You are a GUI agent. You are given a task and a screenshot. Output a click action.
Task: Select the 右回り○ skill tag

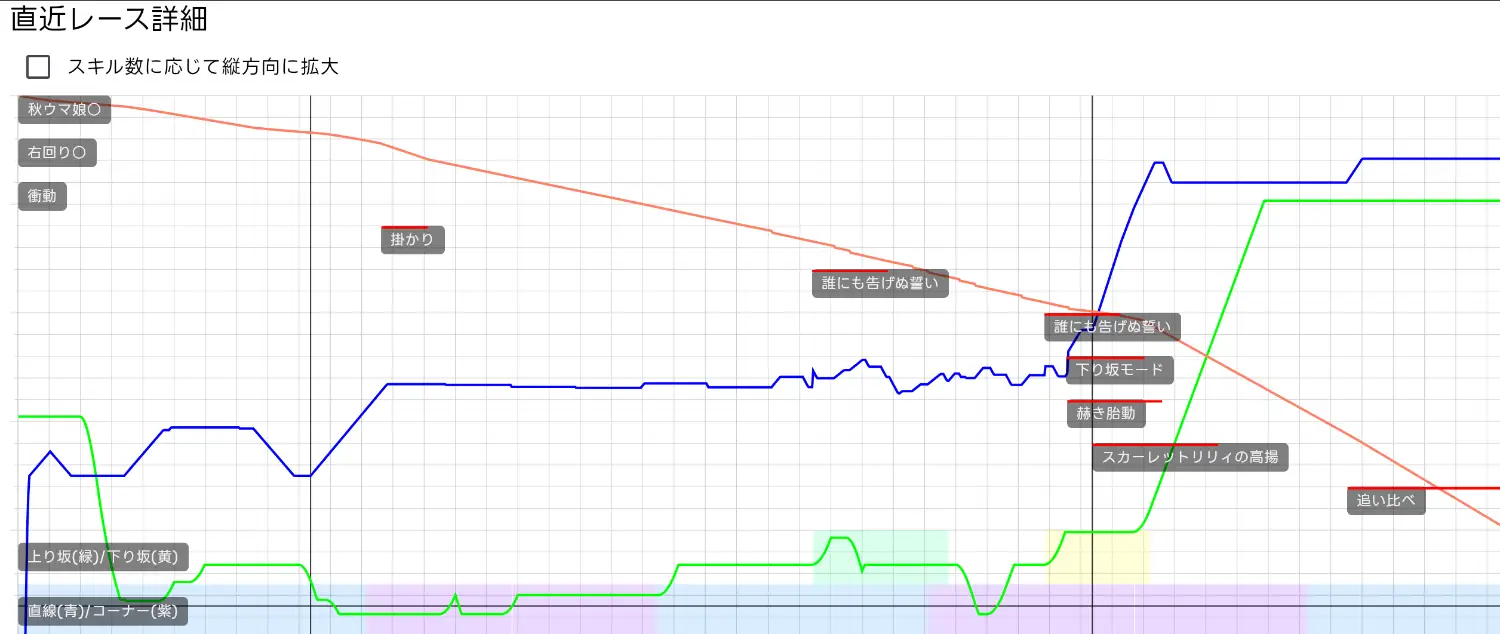click(x=57, y=153)
